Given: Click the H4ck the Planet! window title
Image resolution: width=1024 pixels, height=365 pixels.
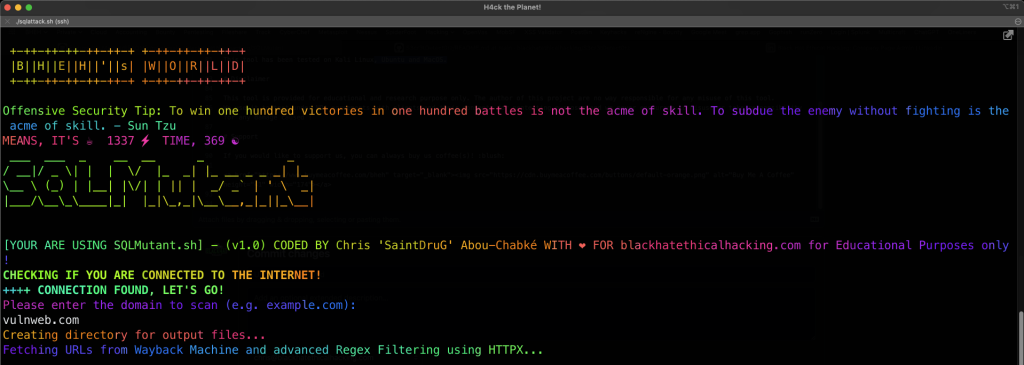Looking at the screenshot, I should [x=511, y=7].
